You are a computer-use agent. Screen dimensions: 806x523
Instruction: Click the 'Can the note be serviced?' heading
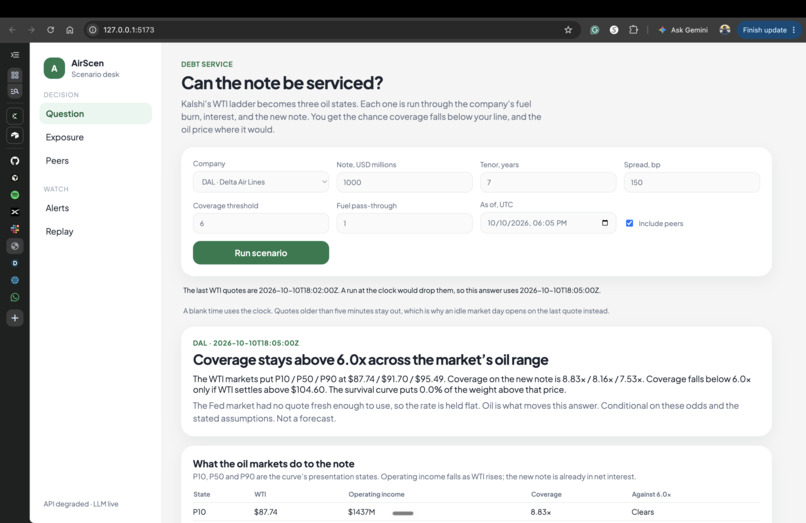click(282, 83)
